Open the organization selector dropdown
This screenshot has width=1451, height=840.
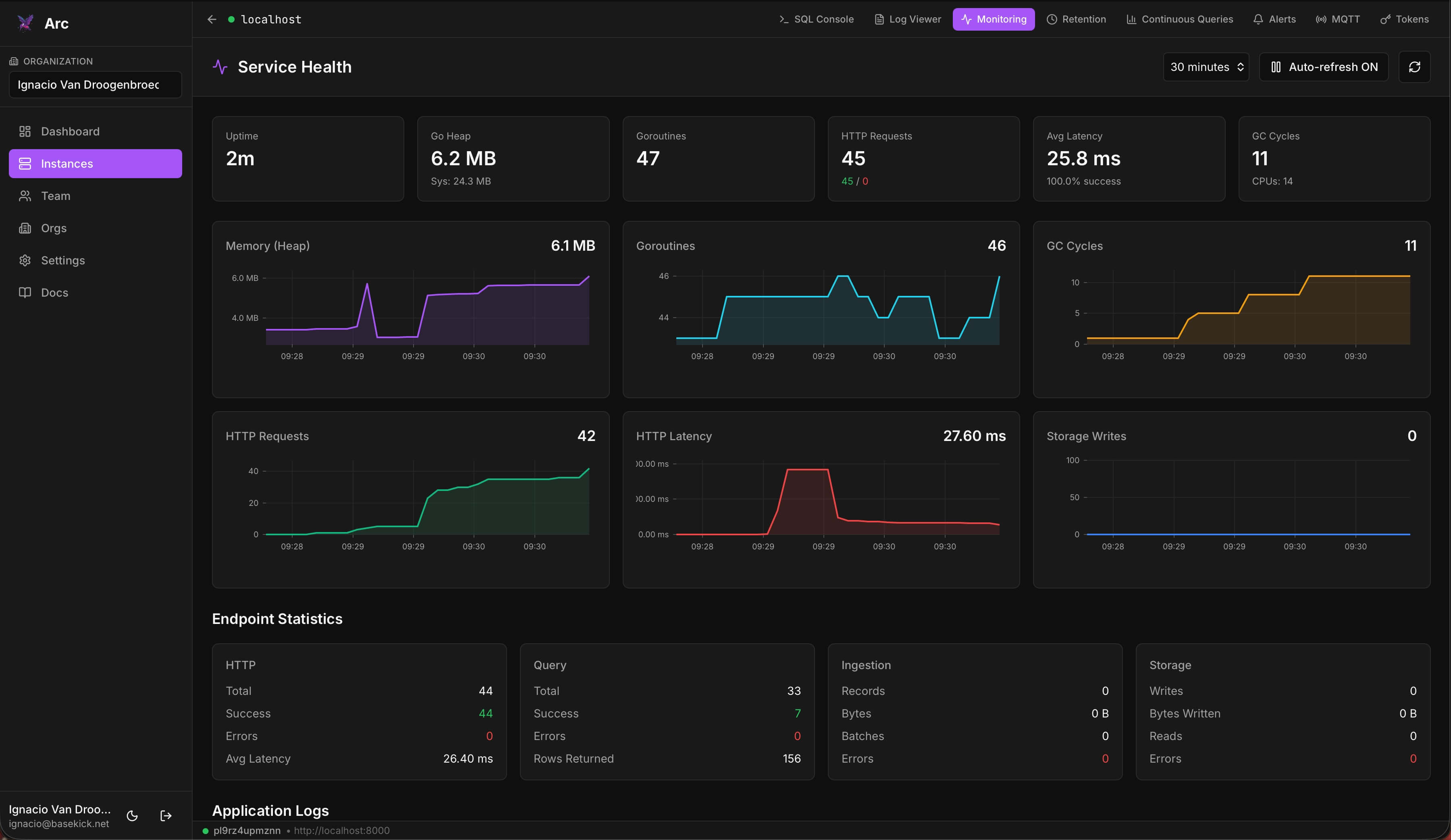pos(96,85)
